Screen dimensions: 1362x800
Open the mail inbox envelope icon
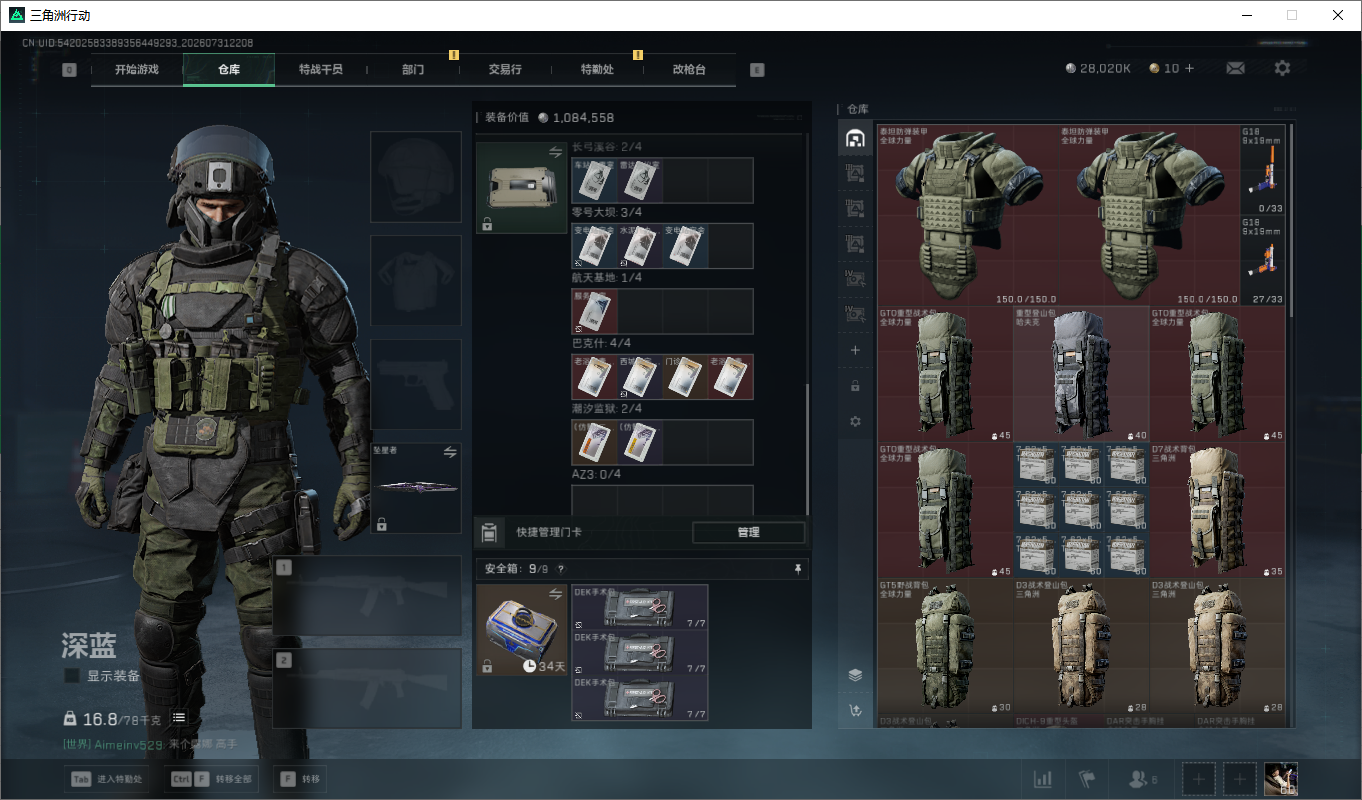[x=1236, y=68]
